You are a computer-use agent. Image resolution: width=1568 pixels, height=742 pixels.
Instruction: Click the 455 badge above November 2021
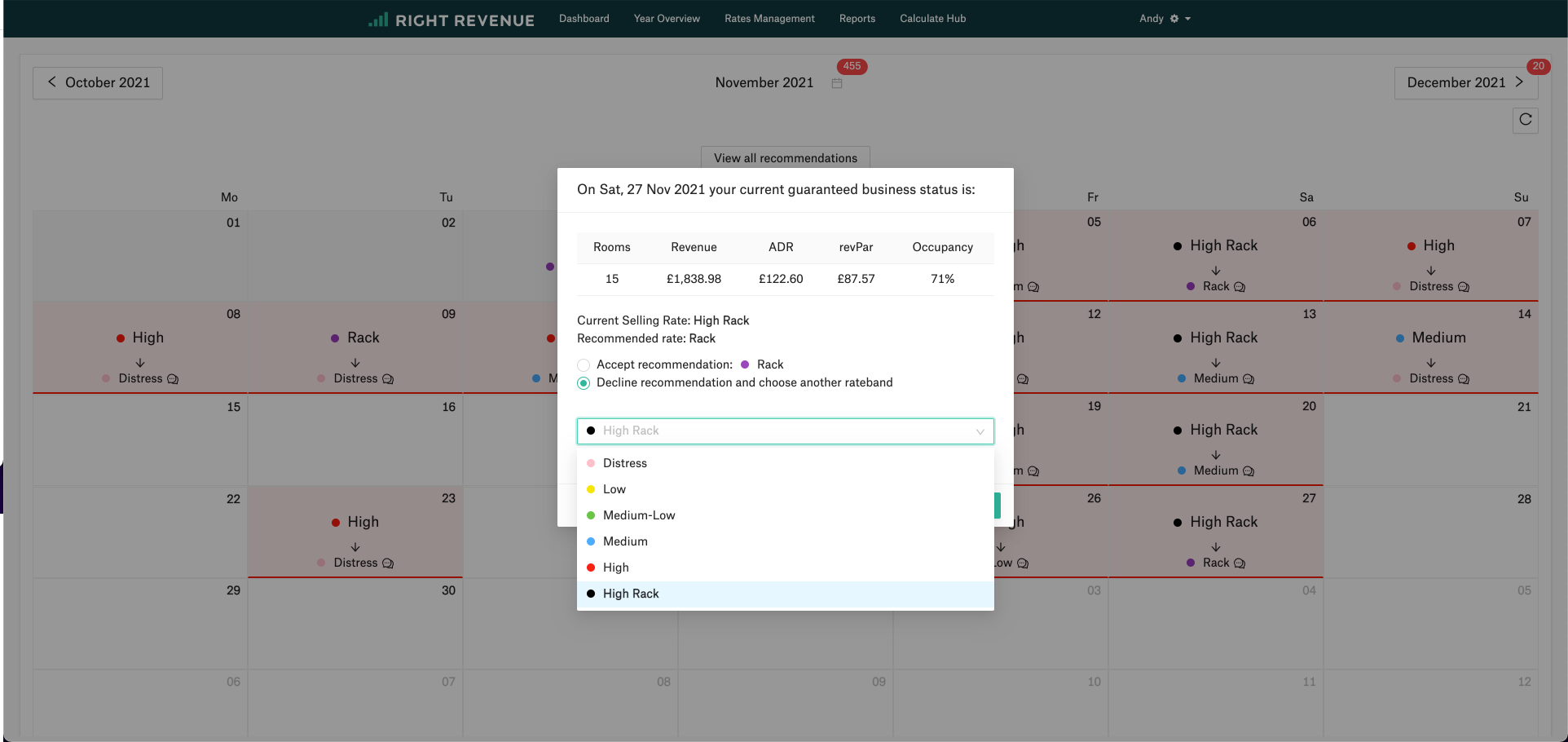(852, 66)
